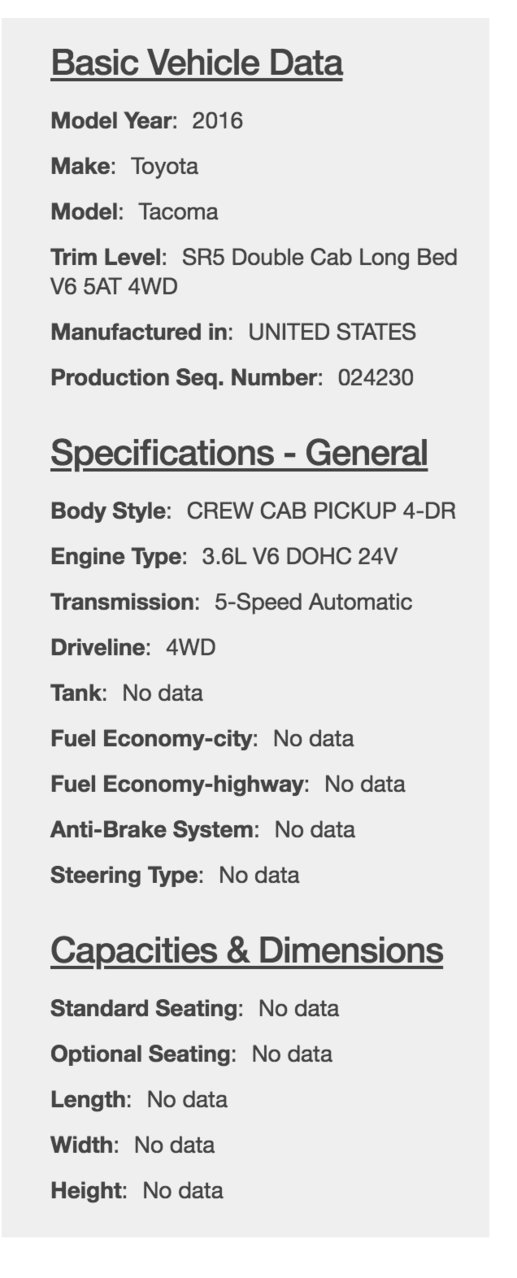Click the Height label
Viewport: 517px width, 1278px height.
pos(89,1191)
